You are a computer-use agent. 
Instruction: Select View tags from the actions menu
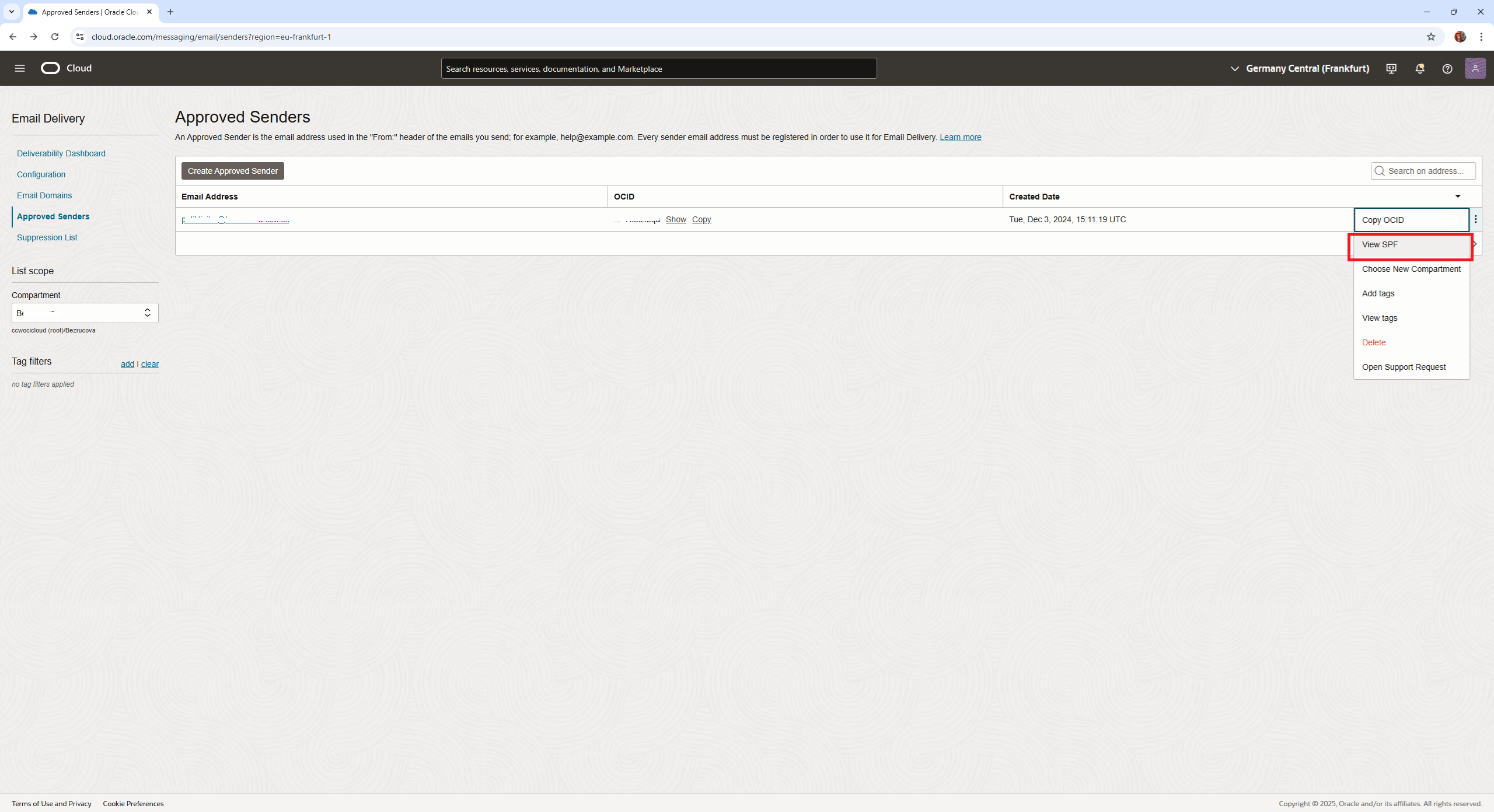click(x=1411, y=318)
